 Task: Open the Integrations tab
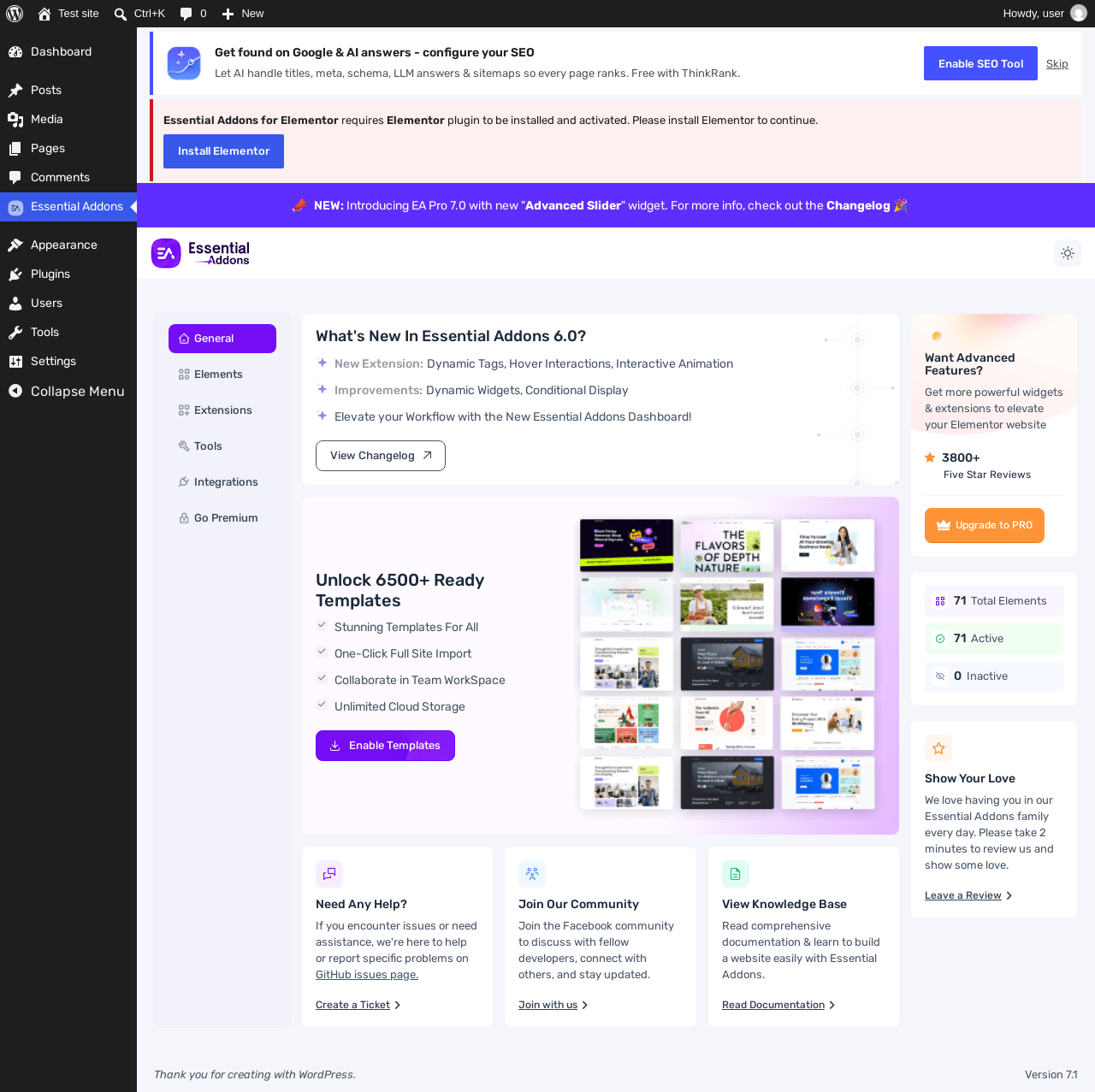[x=222, y=482]
